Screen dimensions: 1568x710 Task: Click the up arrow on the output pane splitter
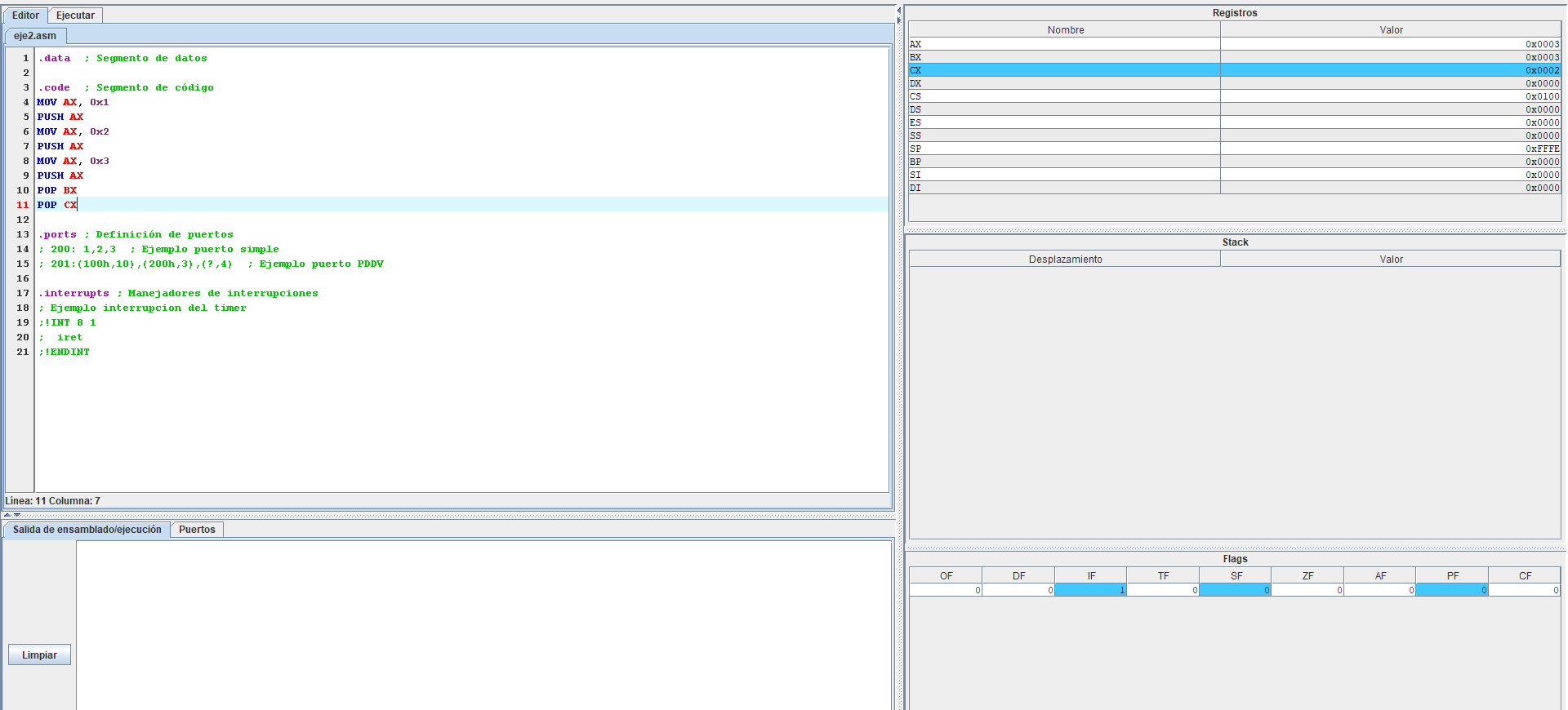(7, 515)
